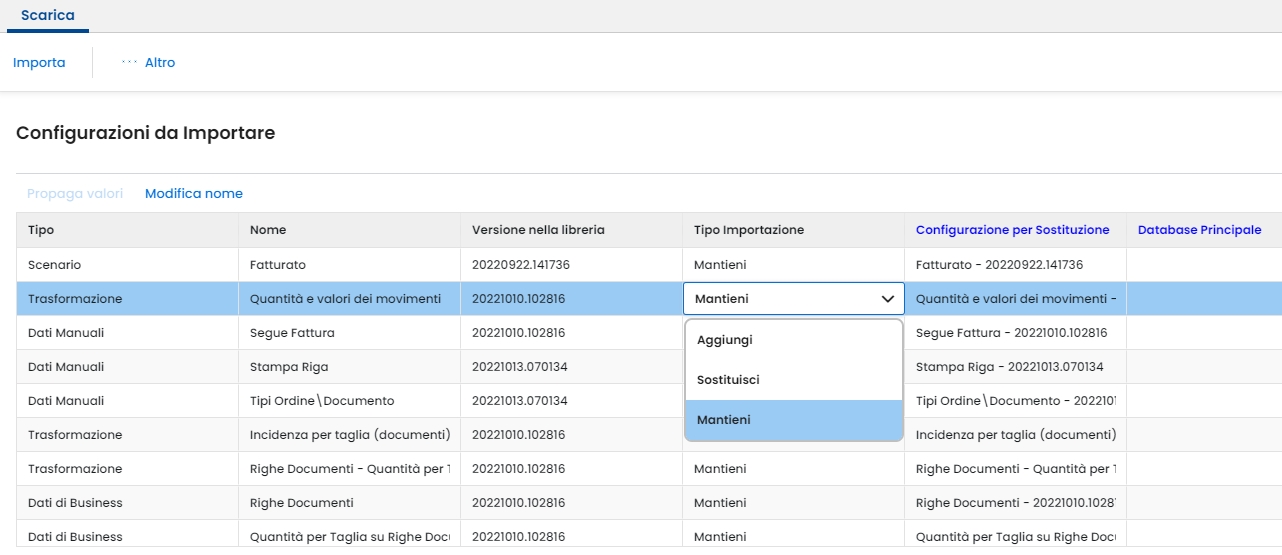Click the Database Principale column header
Image resolution: width=1282 pixels, height=555 pixels.
[x=1199, y=230]
